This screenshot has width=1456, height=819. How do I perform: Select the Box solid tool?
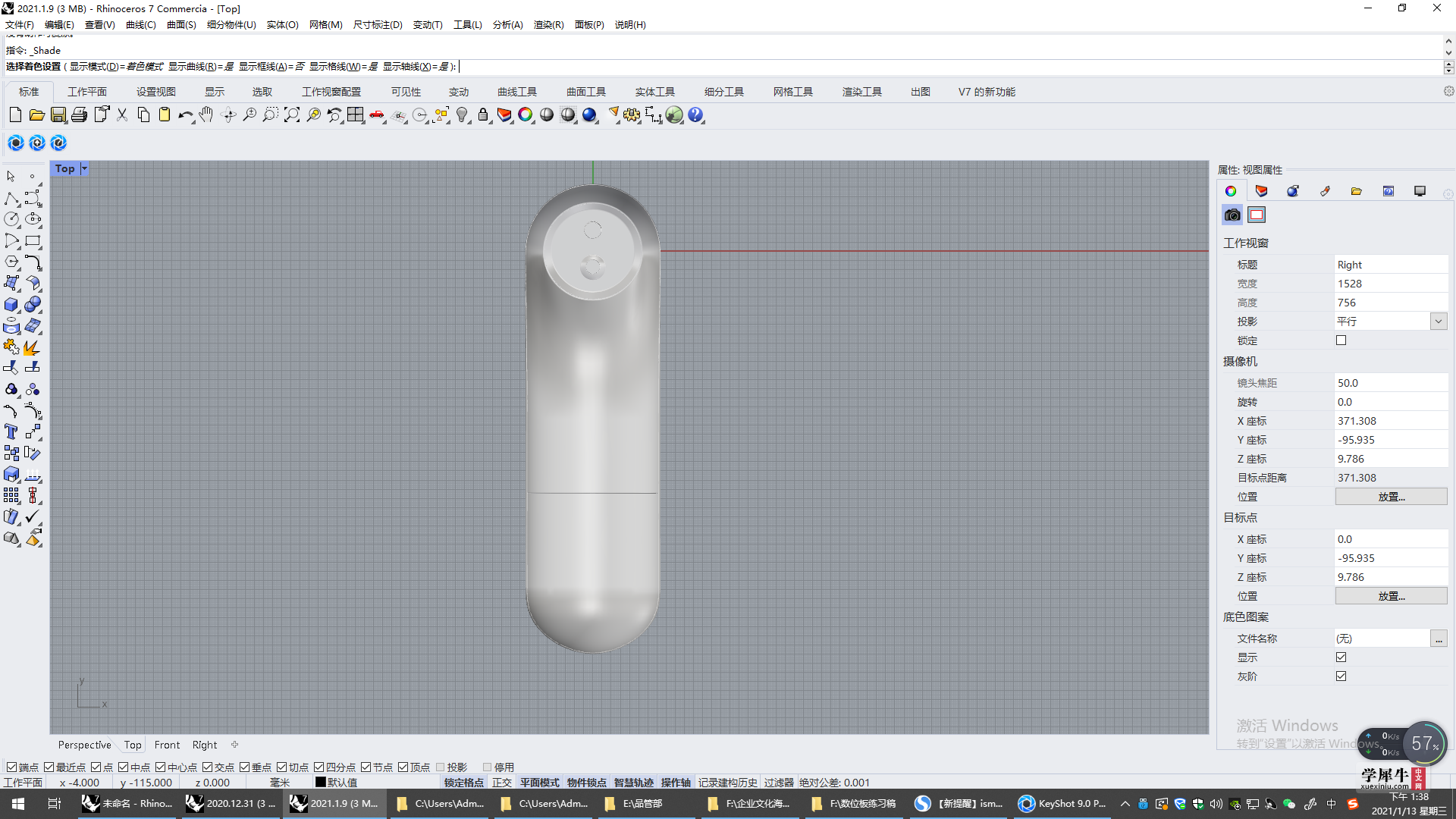(11, 305)
